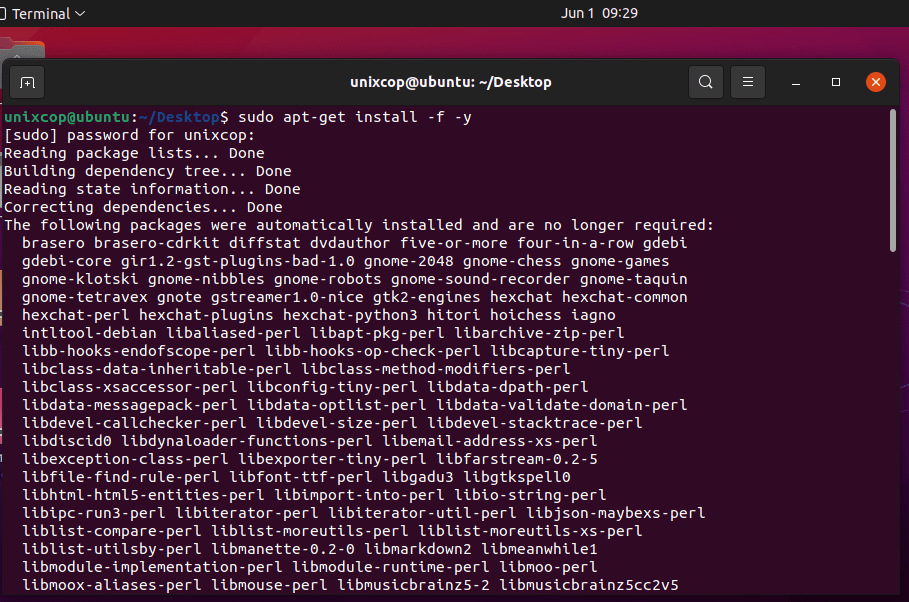Click the green unixcop@ubuntu prompt text

pyautogui.click(x=67, y=117)
